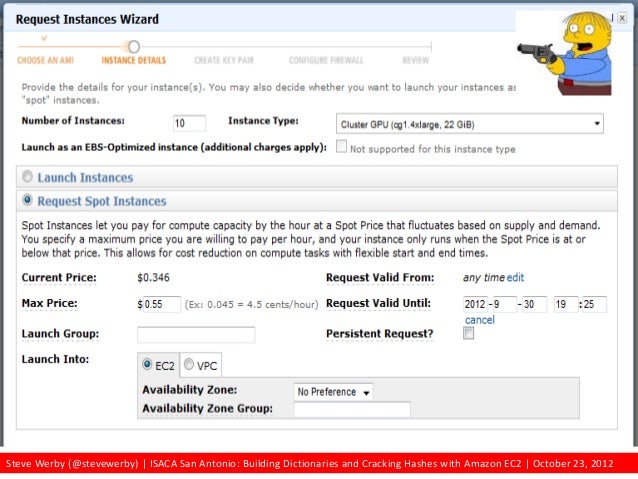Screen dimensions: 638x479
Task: Click the edit link next to any time
Action: coord(516,278)
